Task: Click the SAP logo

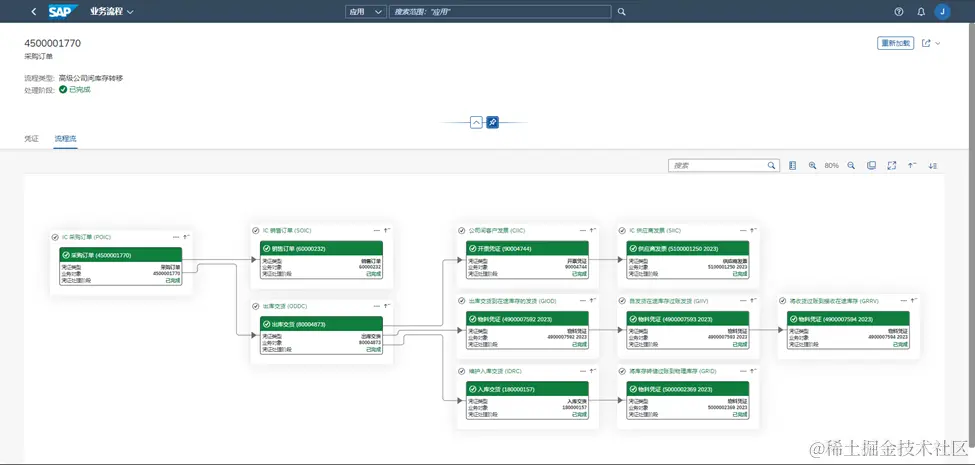Action: pos(63,11)
